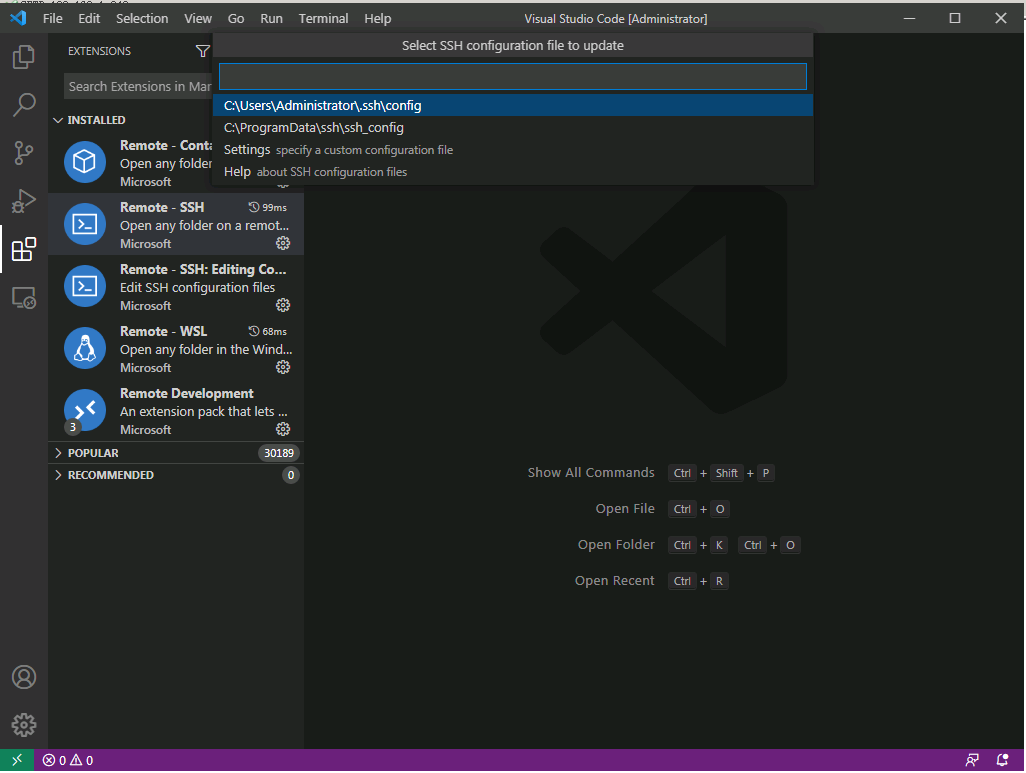
Task: Open the Source Control view
Action: pos(24,153)
